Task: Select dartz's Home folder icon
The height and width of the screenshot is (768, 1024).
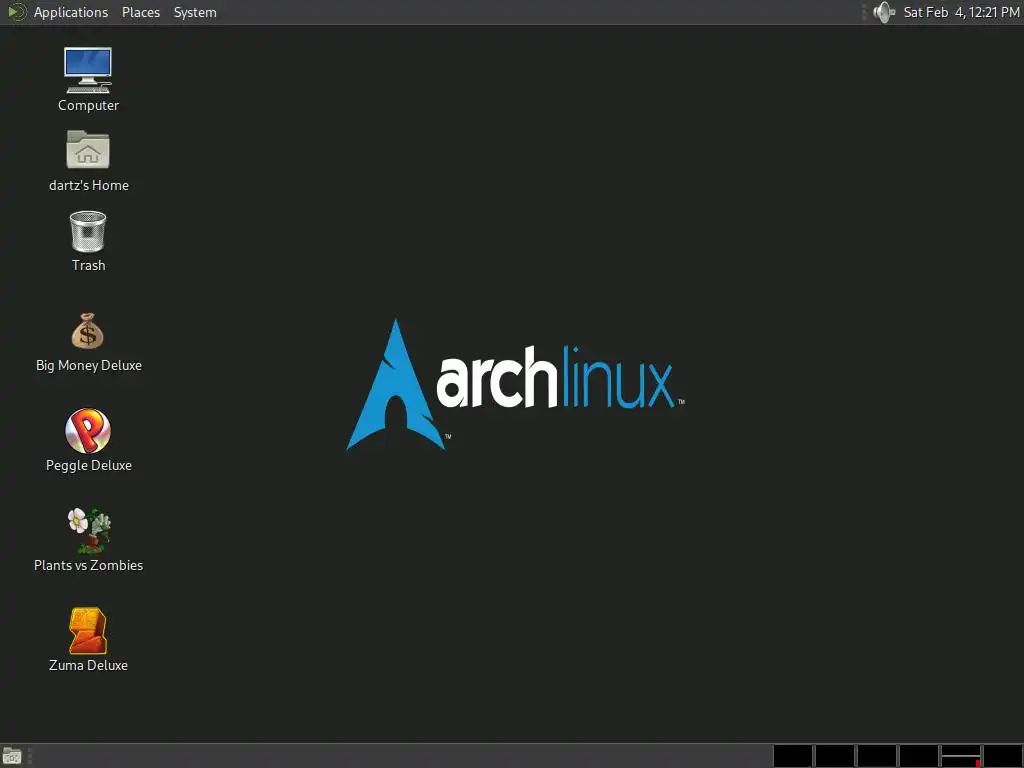Action: [88, 161]
